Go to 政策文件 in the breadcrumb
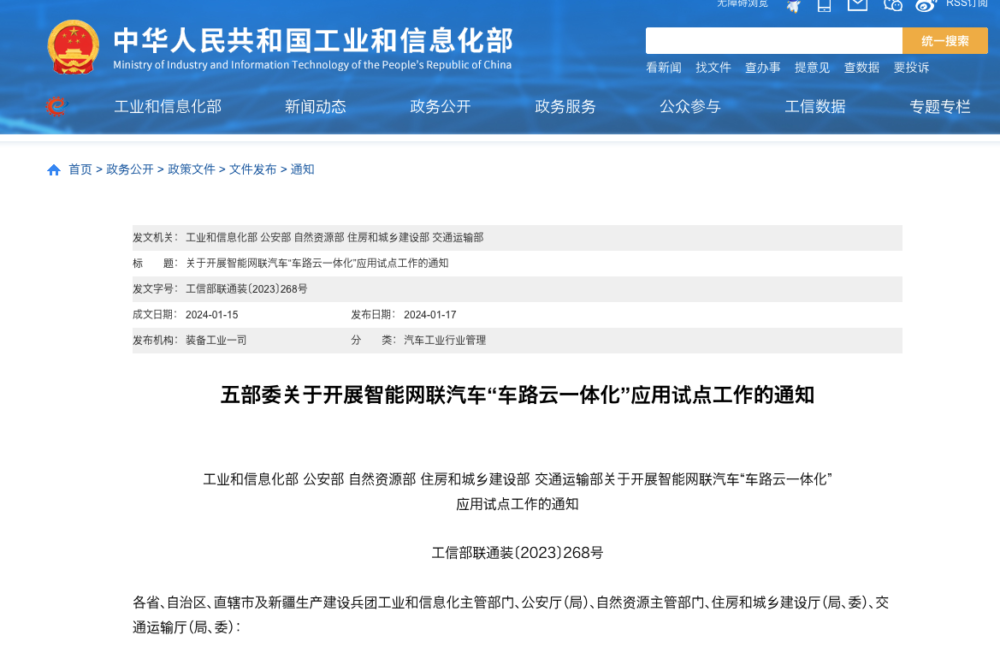The image size is (1000, 653). point(191,170)
